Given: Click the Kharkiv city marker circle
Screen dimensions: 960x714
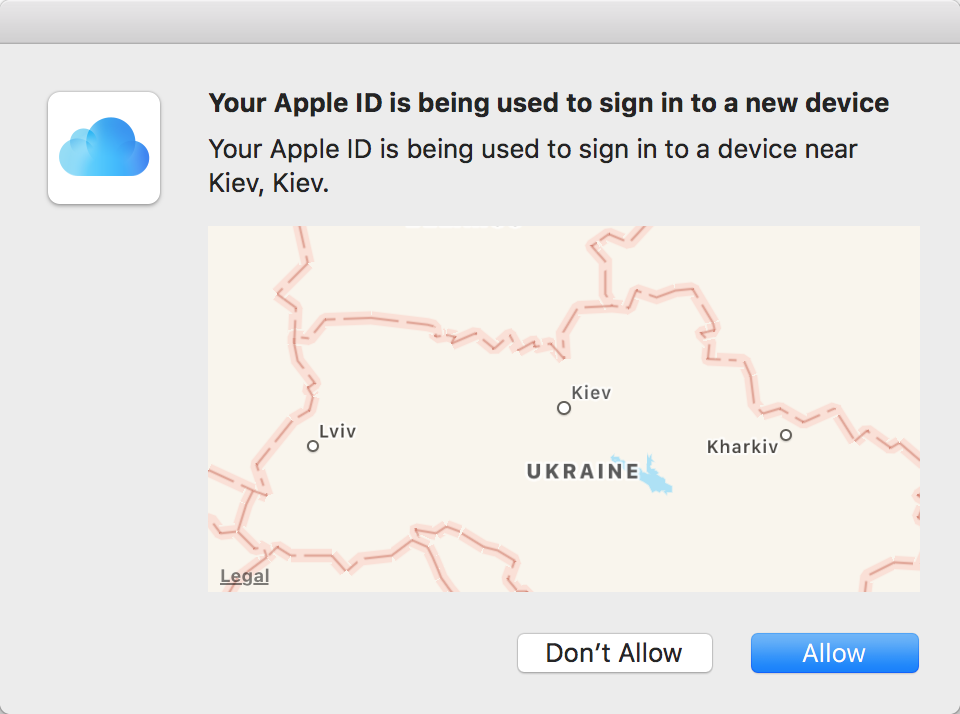Looking at the screenshot, I should coord(786,435).
